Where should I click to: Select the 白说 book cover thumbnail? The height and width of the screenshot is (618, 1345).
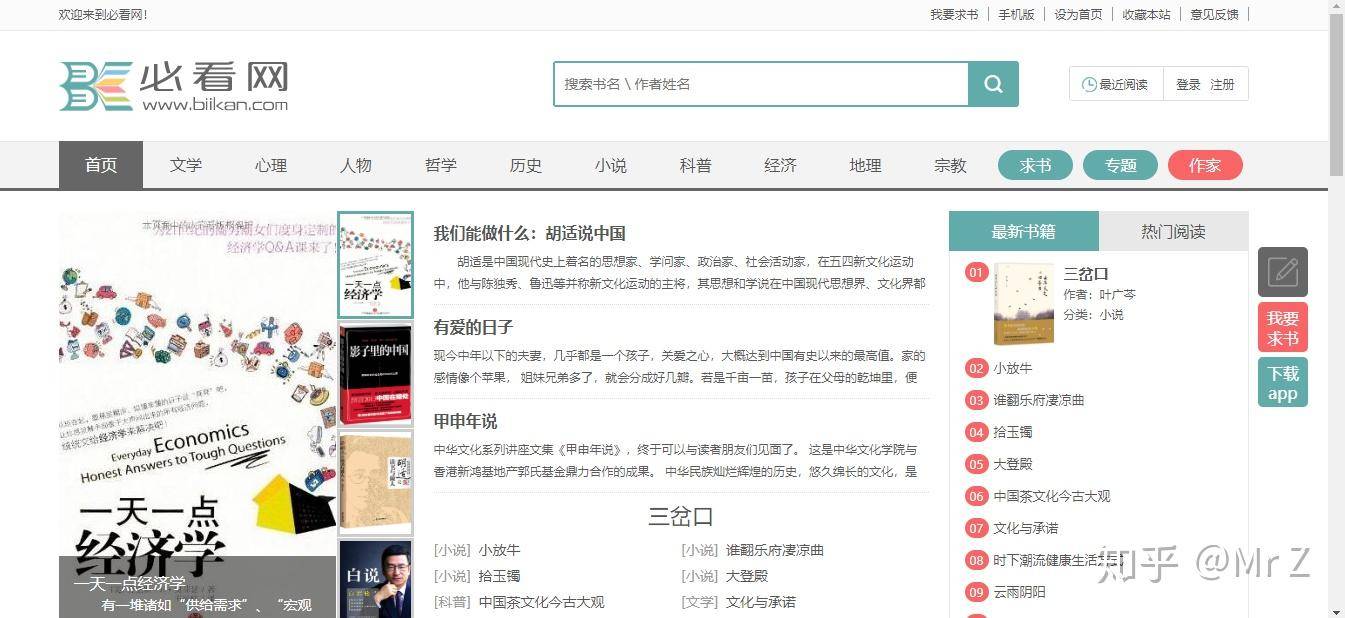pos(375,579)
